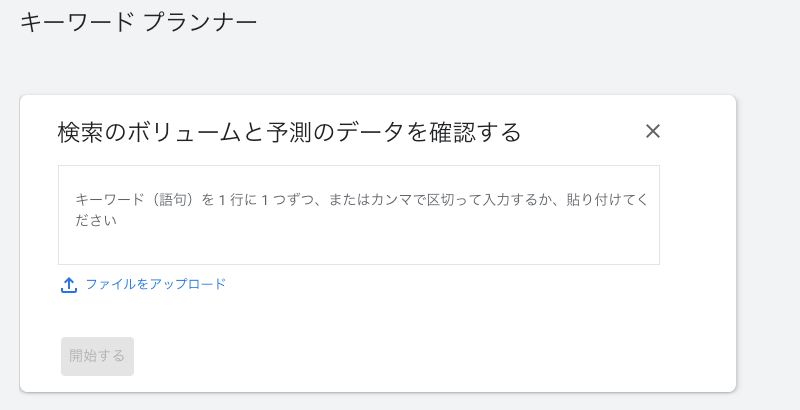Click the empty lower part of the keyword box
This screenshot has width=800, height=410.
click(359, 247)
